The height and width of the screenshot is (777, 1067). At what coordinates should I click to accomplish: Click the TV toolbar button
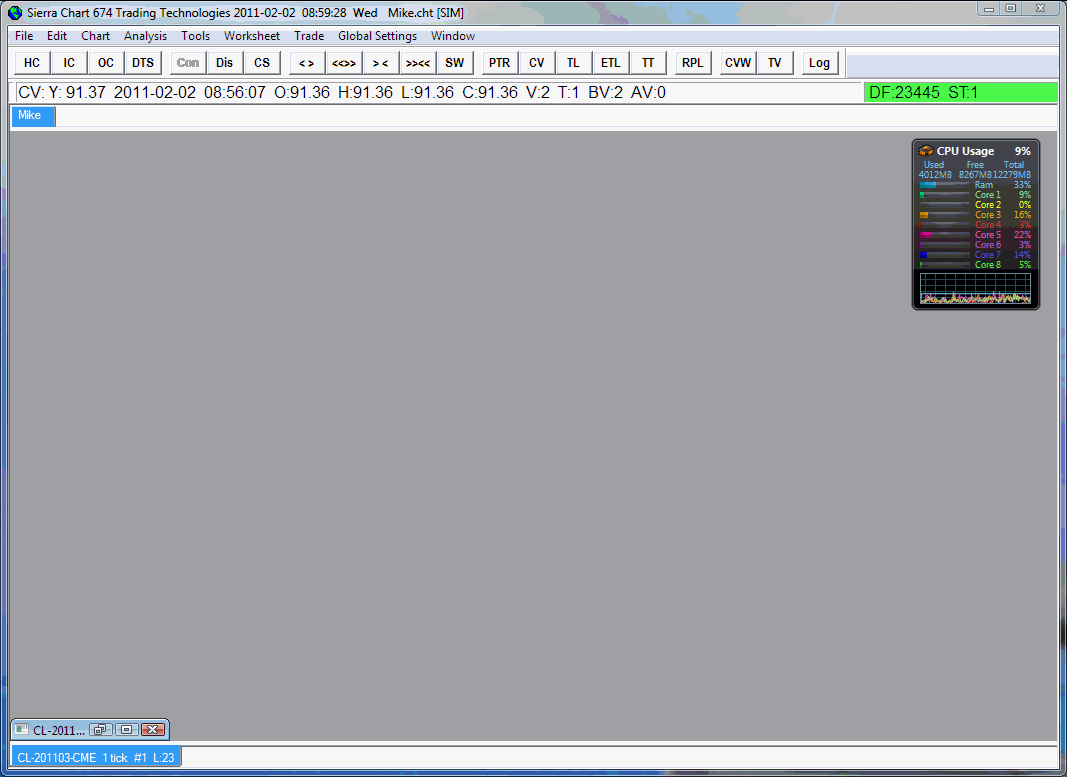point(774,63)
